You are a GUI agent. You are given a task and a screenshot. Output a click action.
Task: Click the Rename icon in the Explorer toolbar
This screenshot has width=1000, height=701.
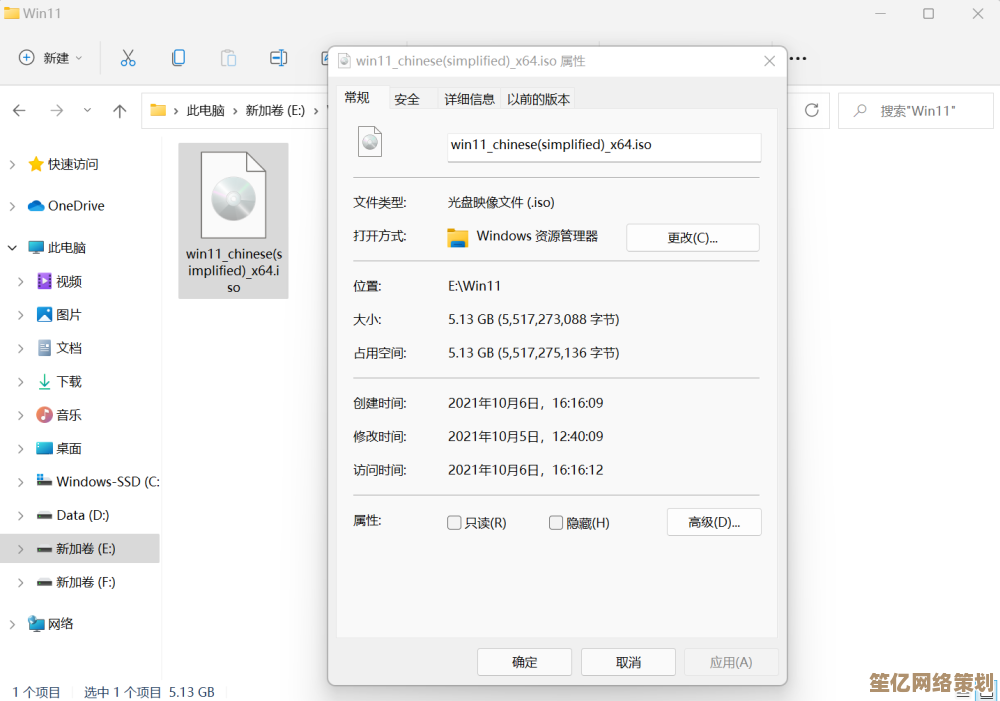278,58
